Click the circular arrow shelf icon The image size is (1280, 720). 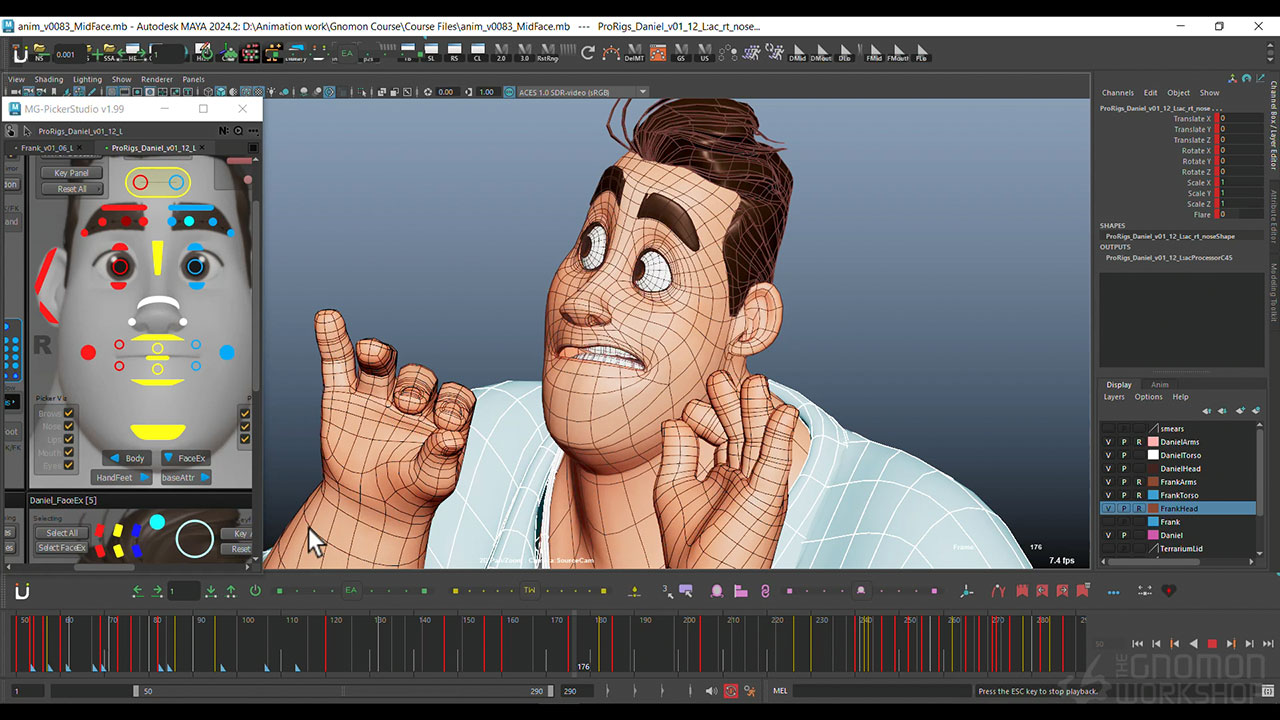point(587,54)
